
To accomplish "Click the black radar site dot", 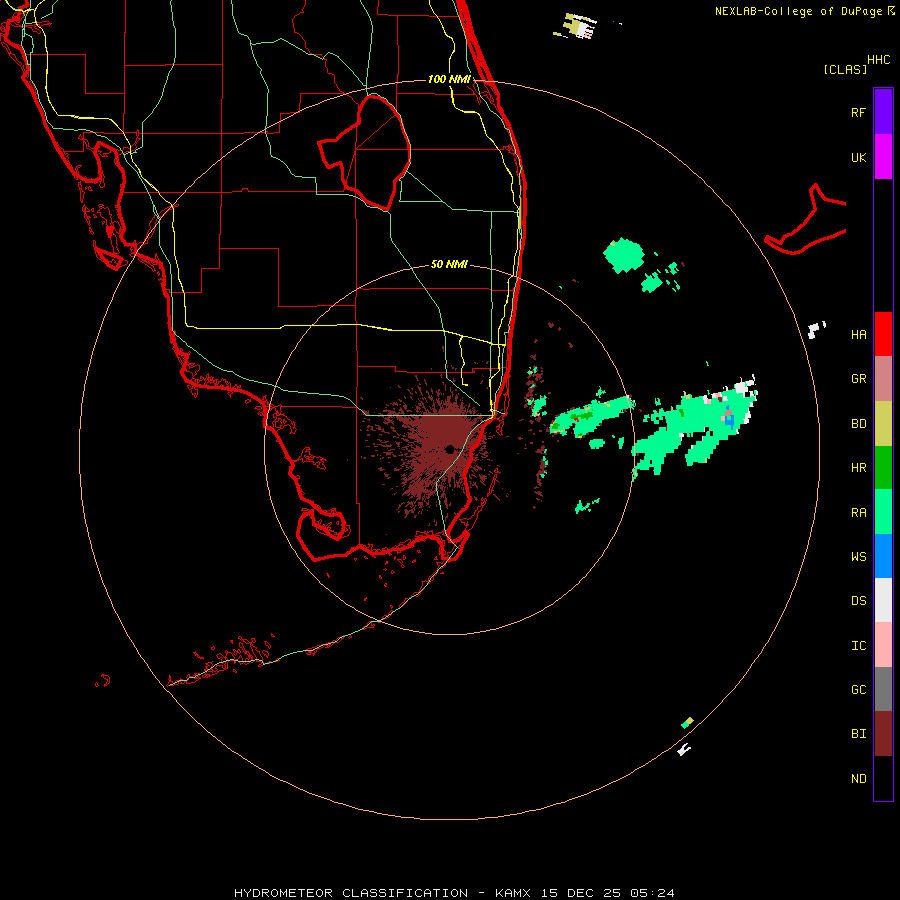I will 450,449.
